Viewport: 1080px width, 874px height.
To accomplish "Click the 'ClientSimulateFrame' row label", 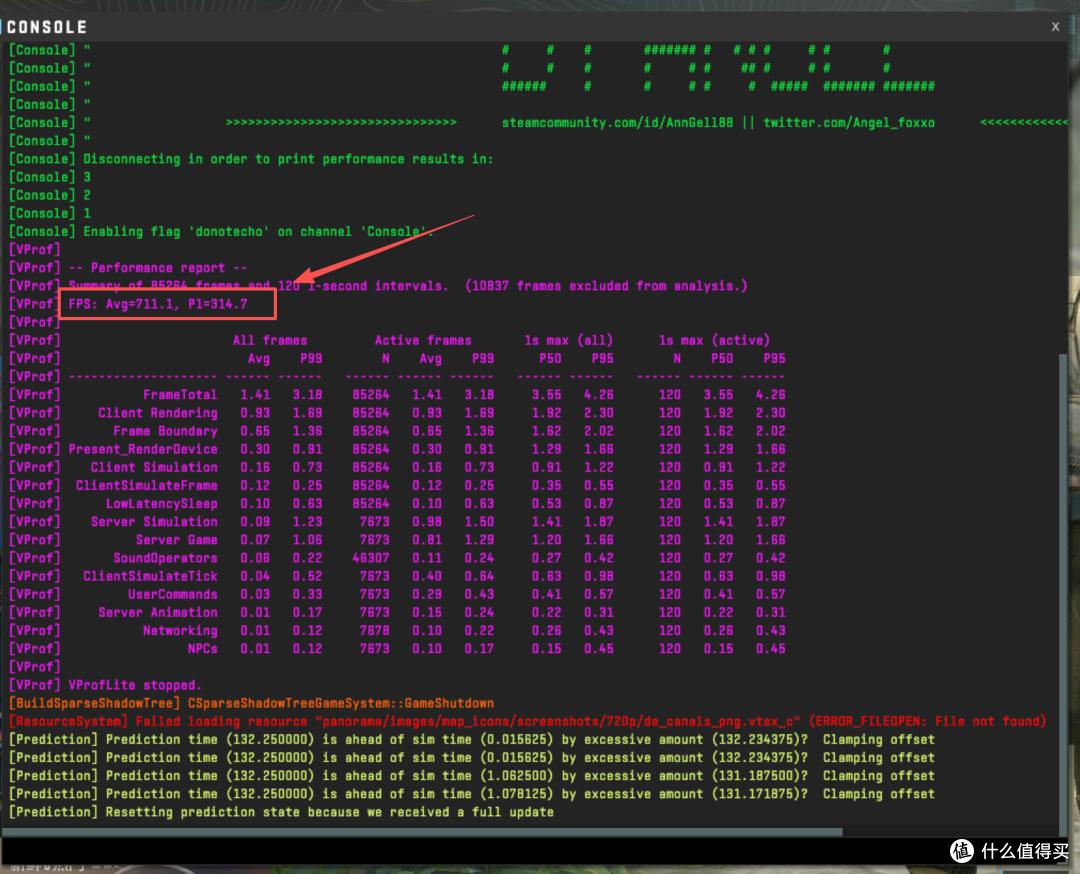I will click(x=147, y=486).
